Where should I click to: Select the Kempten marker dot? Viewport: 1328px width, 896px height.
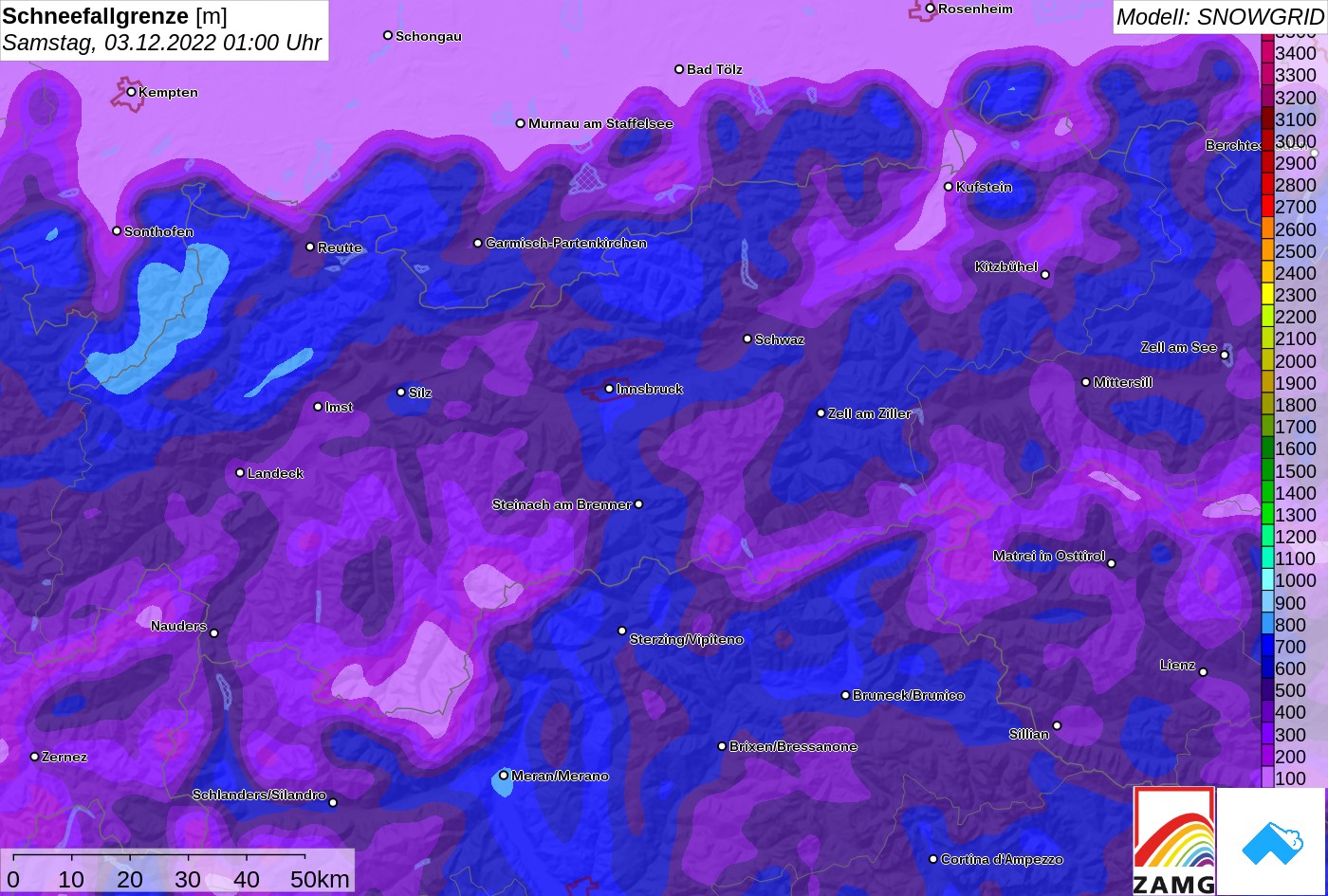pos(131,92)
